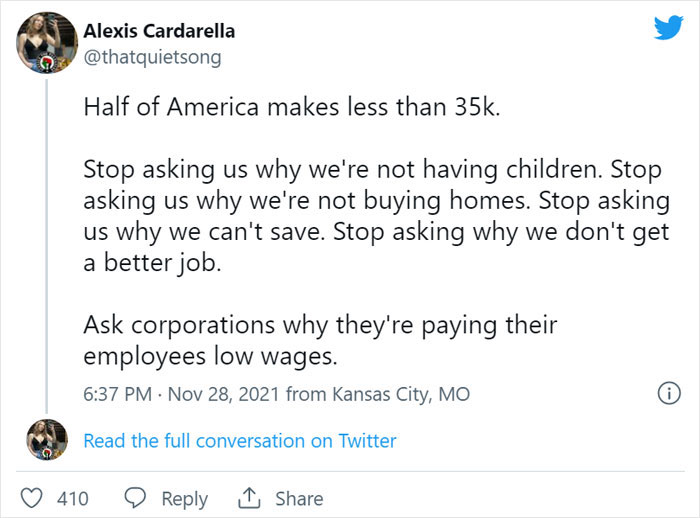Image resolution: width=700 pixels, height=518 pixels.
Task: Click the 6:37 PM timestamp
Action: [117, 394]
